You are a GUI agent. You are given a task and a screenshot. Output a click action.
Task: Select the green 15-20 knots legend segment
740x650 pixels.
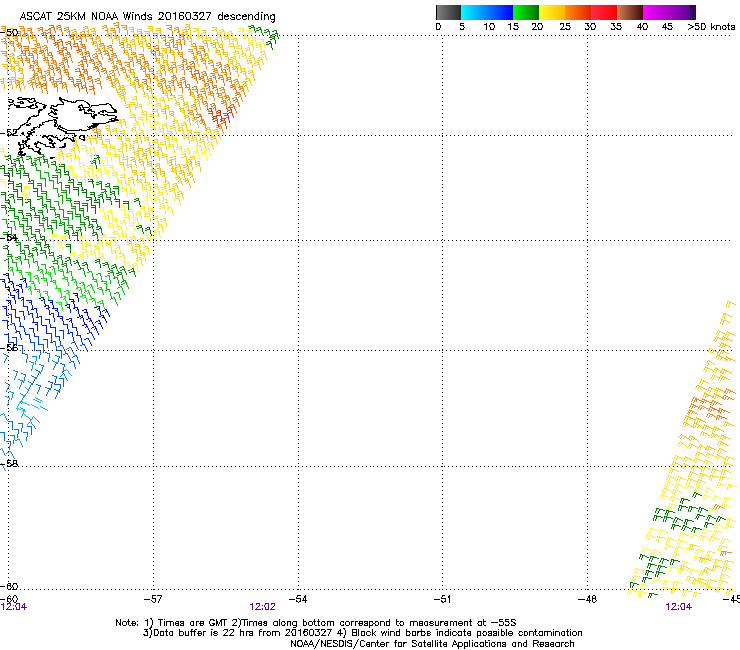coord(526,12)
